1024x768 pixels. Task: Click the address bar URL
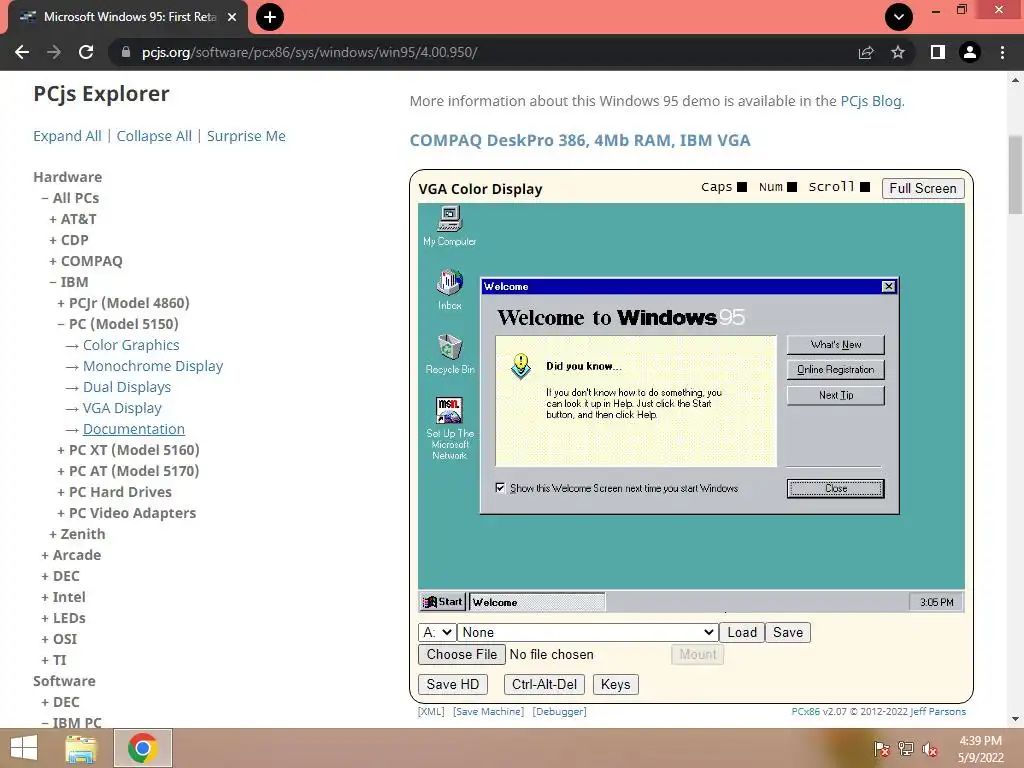click(x=310, y=52)
